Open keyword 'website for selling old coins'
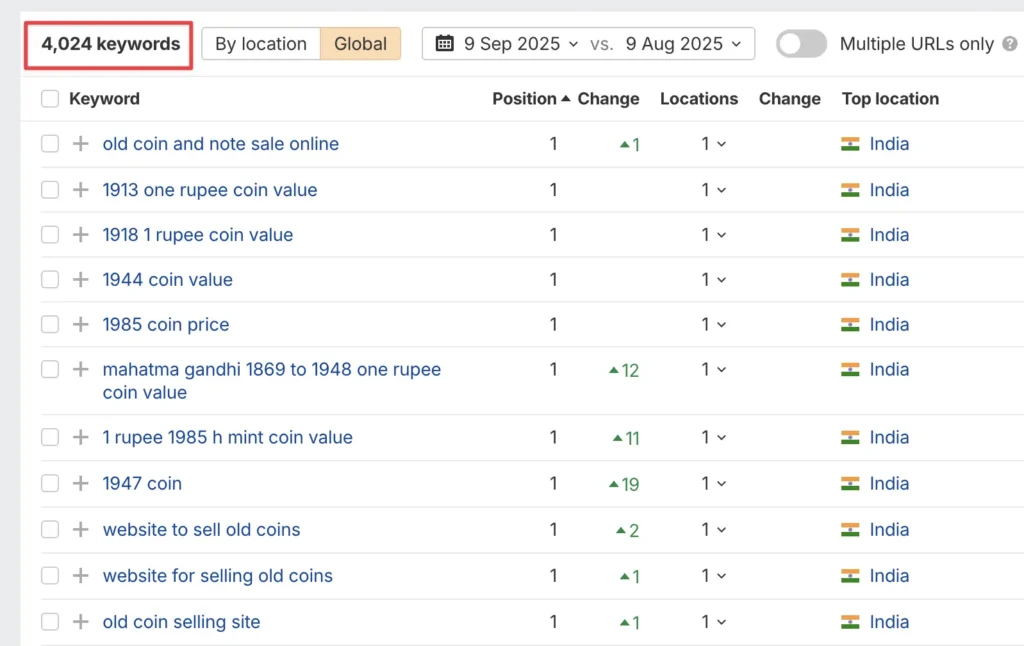The width and height of the screenshot is (1024, 646). (217, 576)
